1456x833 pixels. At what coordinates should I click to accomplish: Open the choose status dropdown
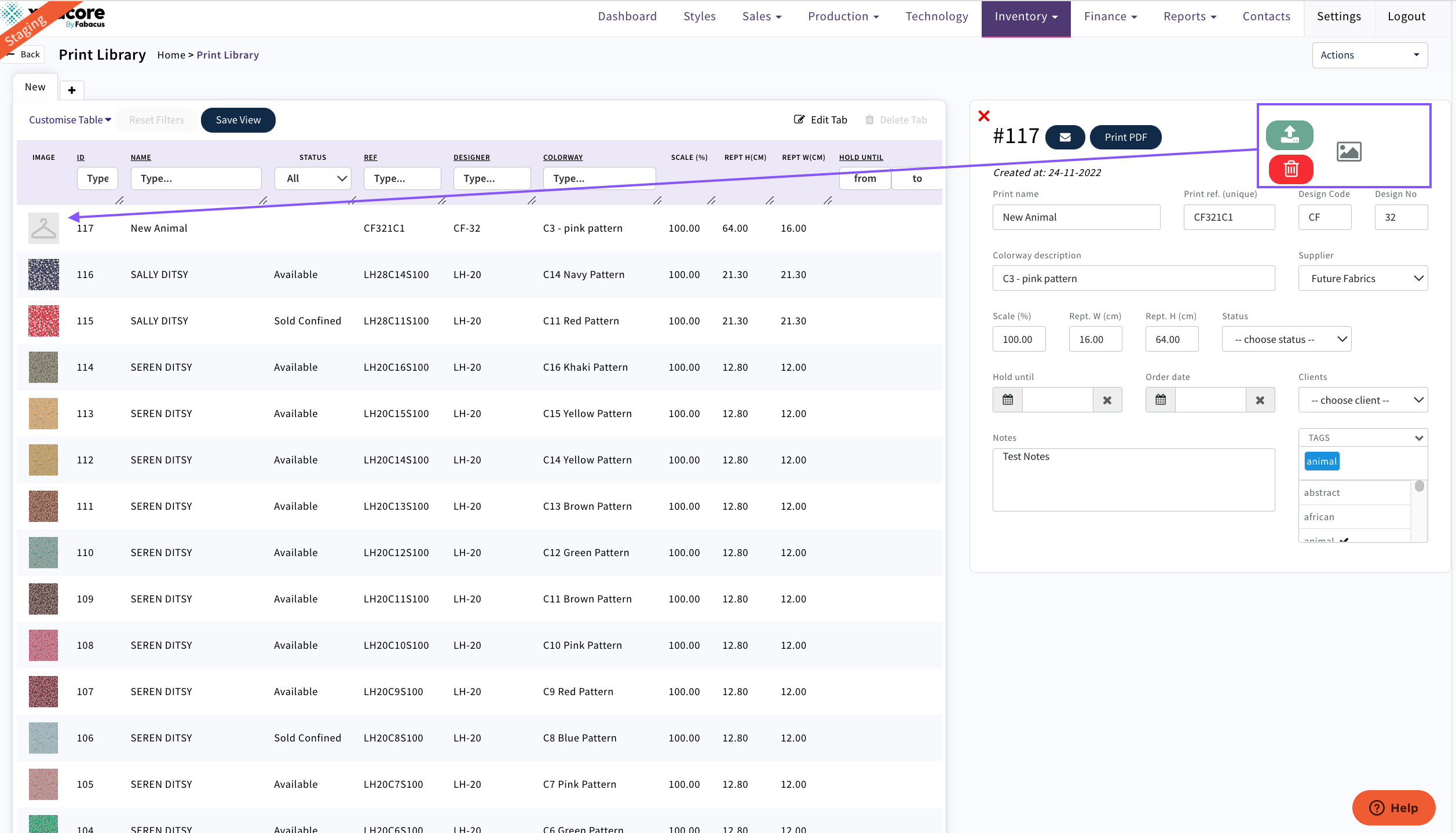click(1286, 339)
